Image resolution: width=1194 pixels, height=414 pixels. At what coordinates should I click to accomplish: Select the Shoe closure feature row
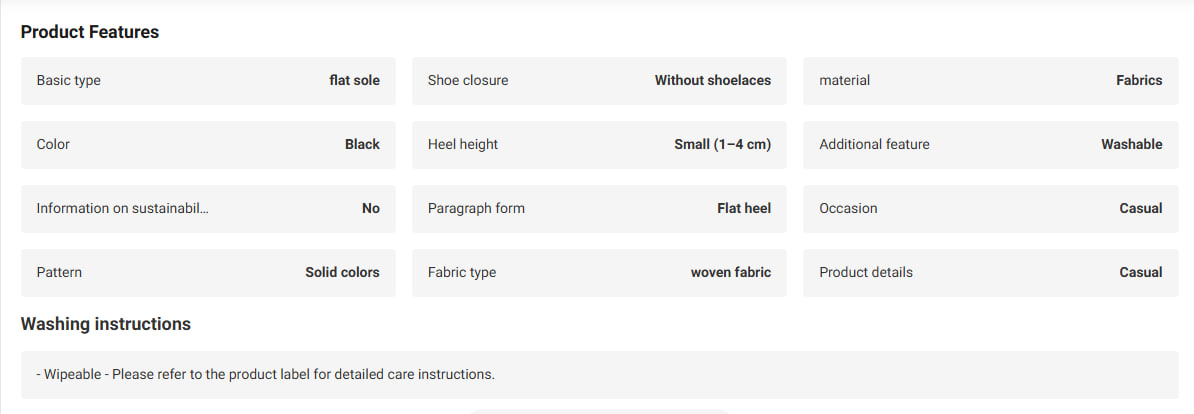pos(599,81)
